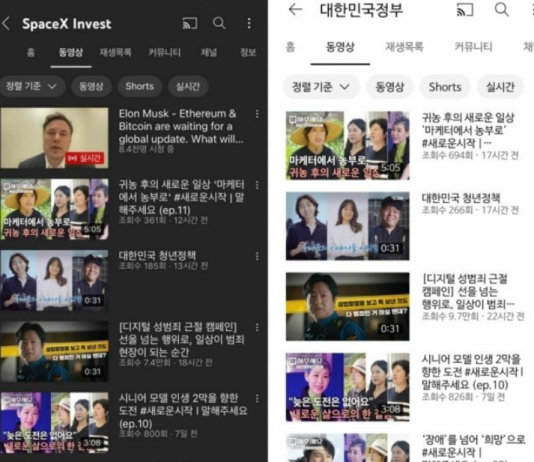534x462 pixels.
Task: Tap the search icon on 대한민국정부 channel
Action: pos(502,10)
